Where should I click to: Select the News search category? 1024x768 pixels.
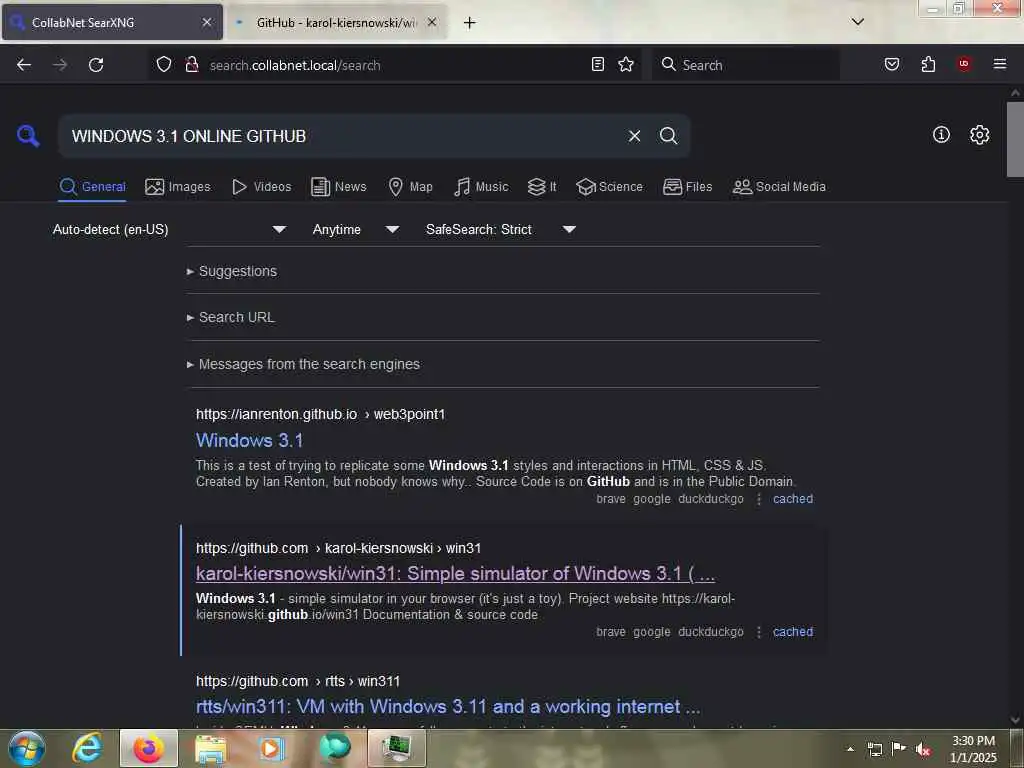coord(338,187)
